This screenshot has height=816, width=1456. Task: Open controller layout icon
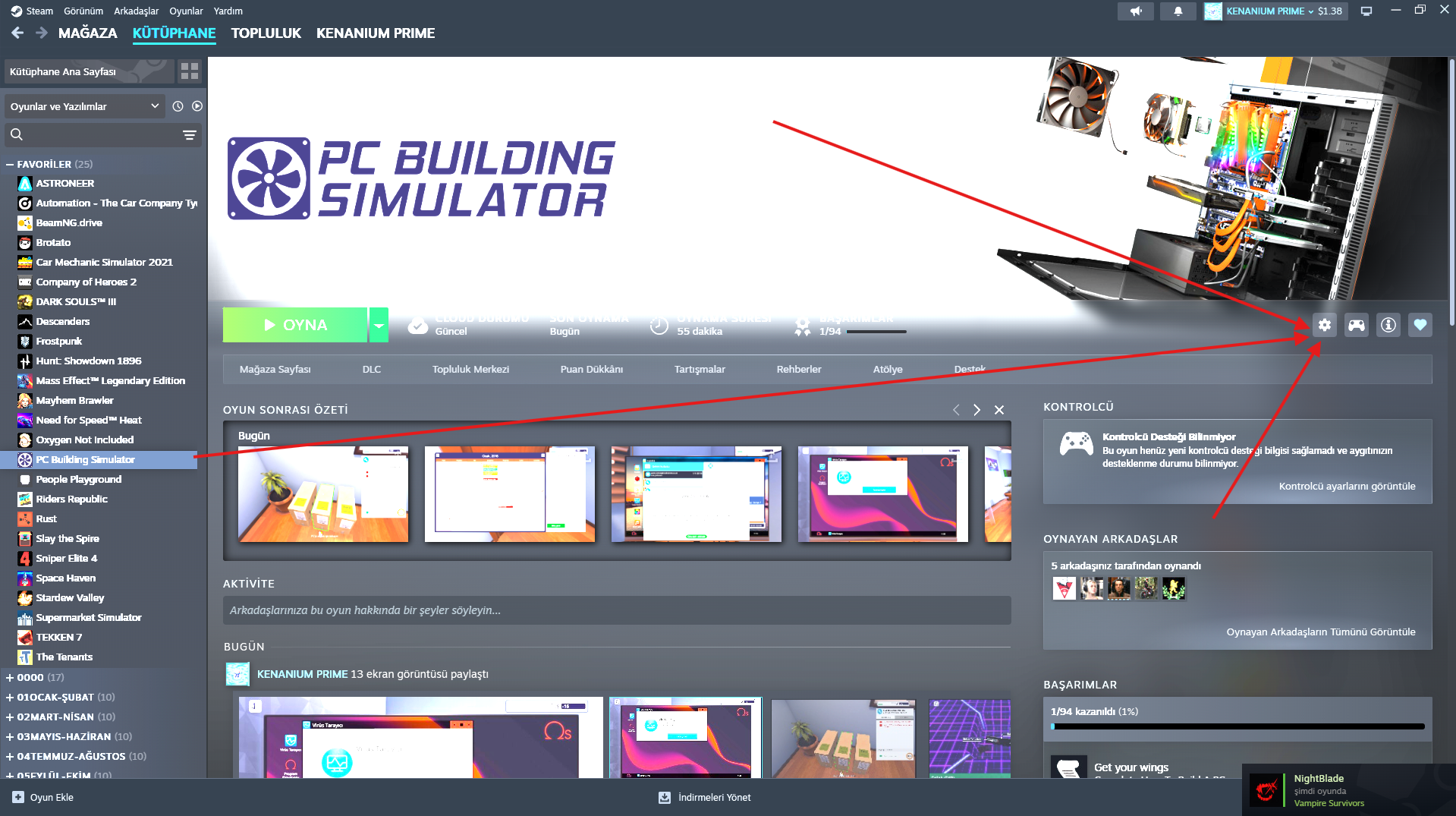[1356, 325]
